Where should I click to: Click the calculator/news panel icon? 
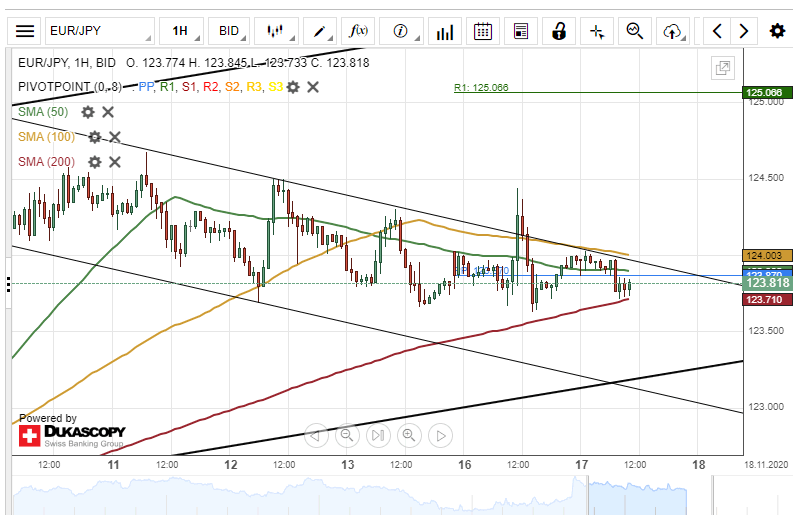[x=521, y=31]
